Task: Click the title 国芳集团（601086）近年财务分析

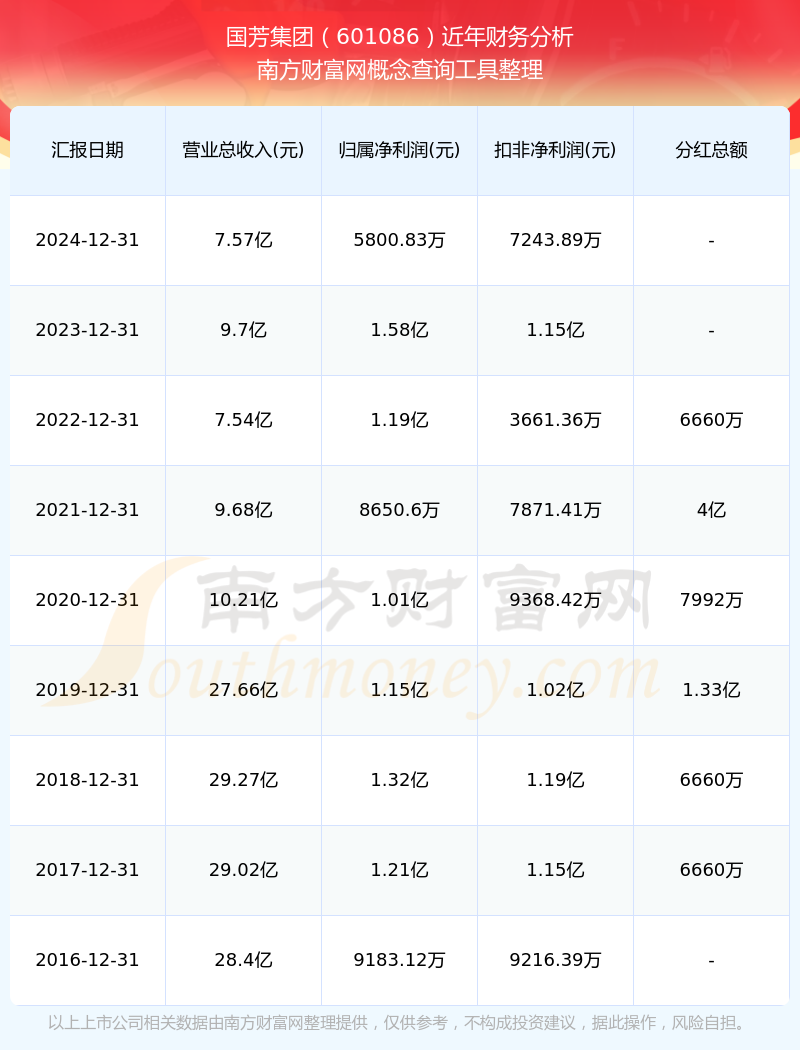Action: click(400, 37)
